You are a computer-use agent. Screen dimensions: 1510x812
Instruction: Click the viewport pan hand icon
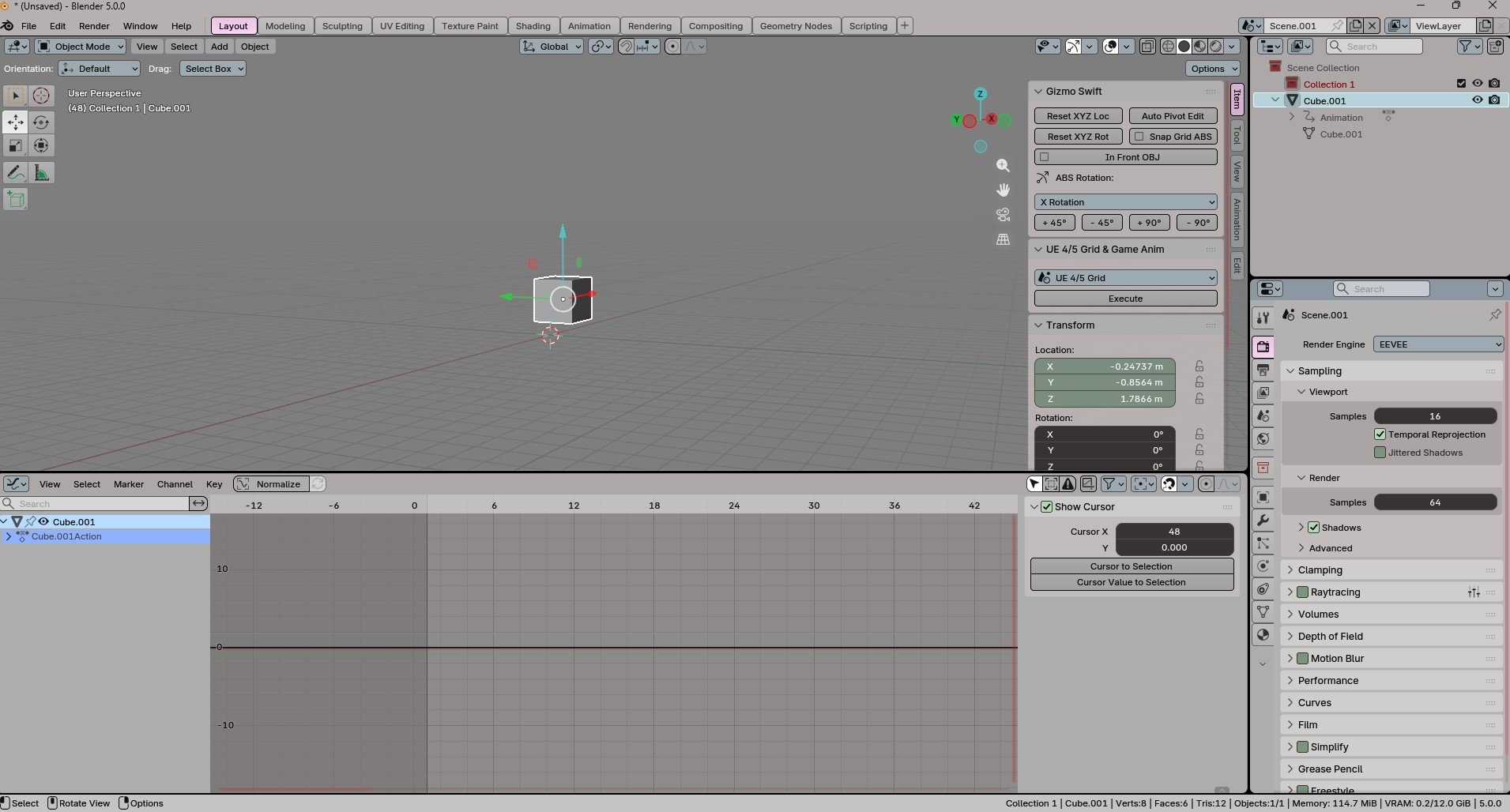coord(1003,190)
